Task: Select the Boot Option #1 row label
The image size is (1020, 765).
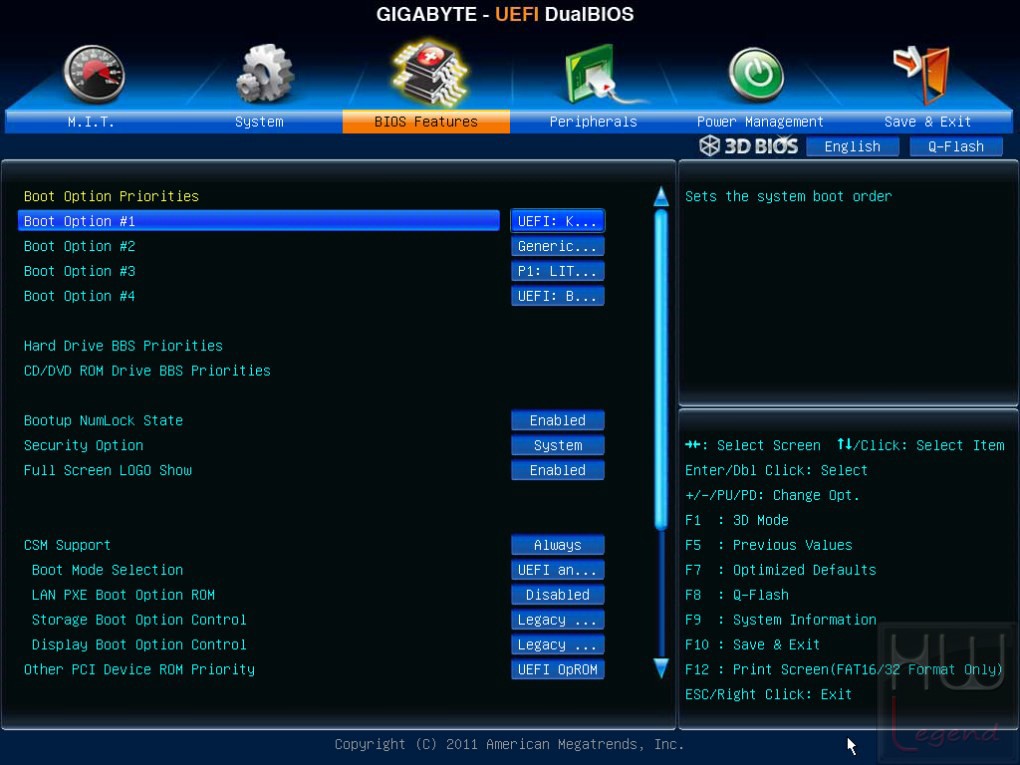Action: (259, 221)
